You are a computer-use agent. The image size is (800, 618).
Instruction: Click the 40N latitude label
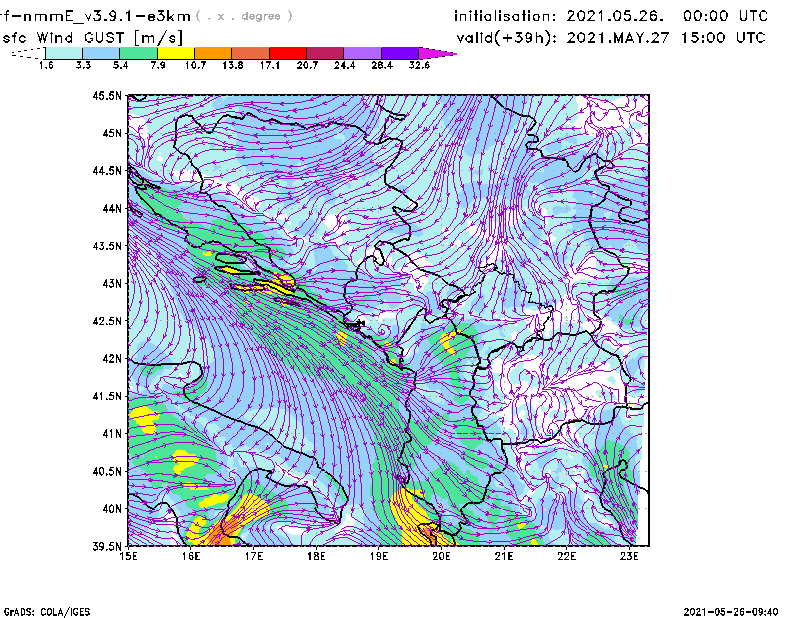coord(112,509)
